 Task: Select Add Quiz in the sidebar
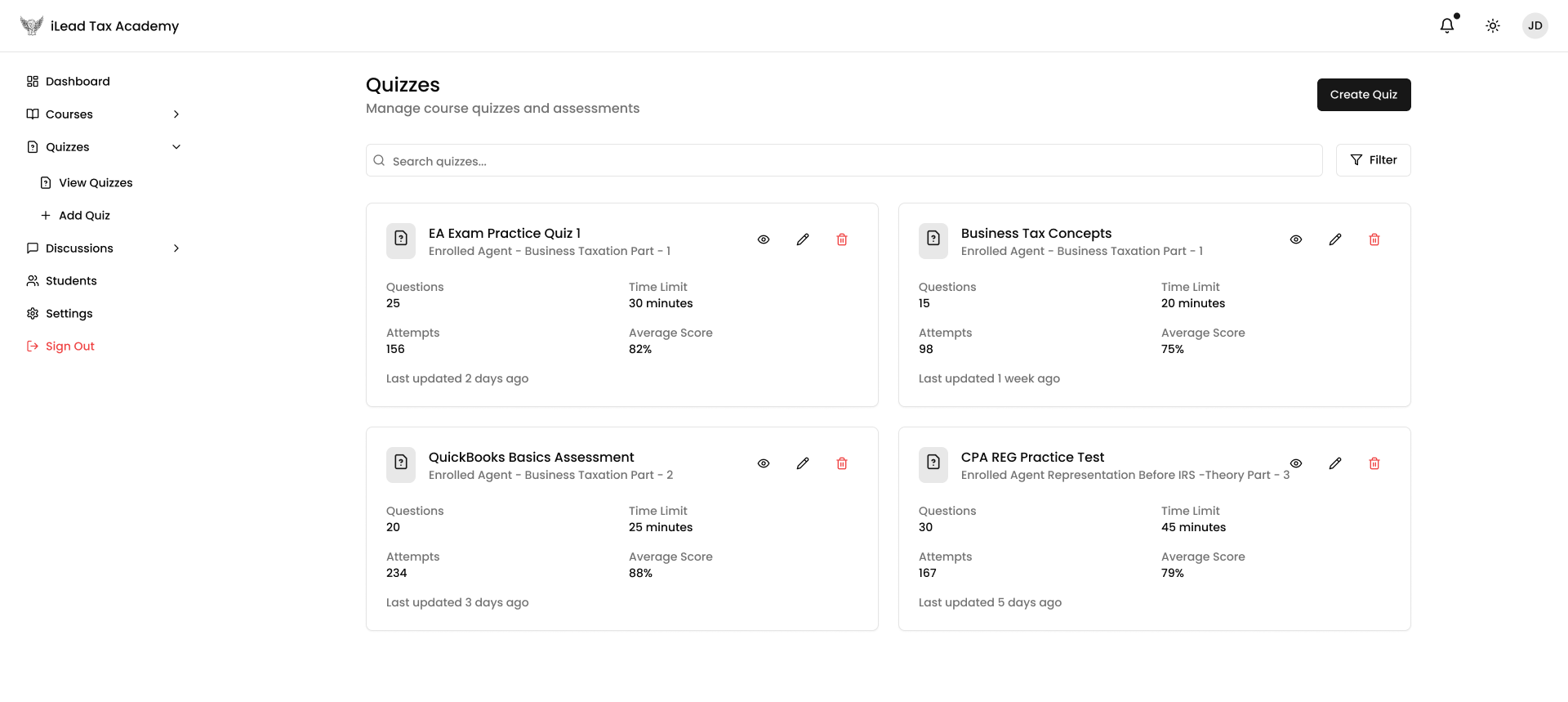pos(84,216)
